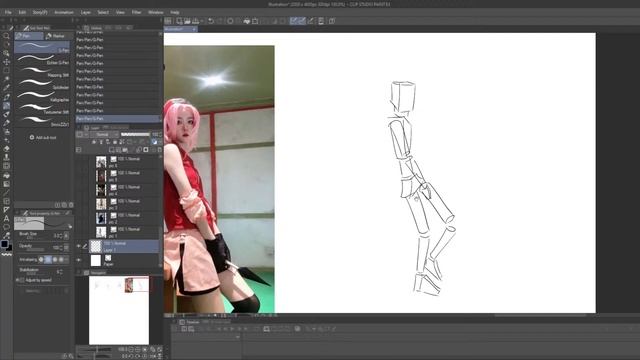Viewport: 640px width, 360px height.
Task: Expand the Tool property panel header
Action: 44,213
